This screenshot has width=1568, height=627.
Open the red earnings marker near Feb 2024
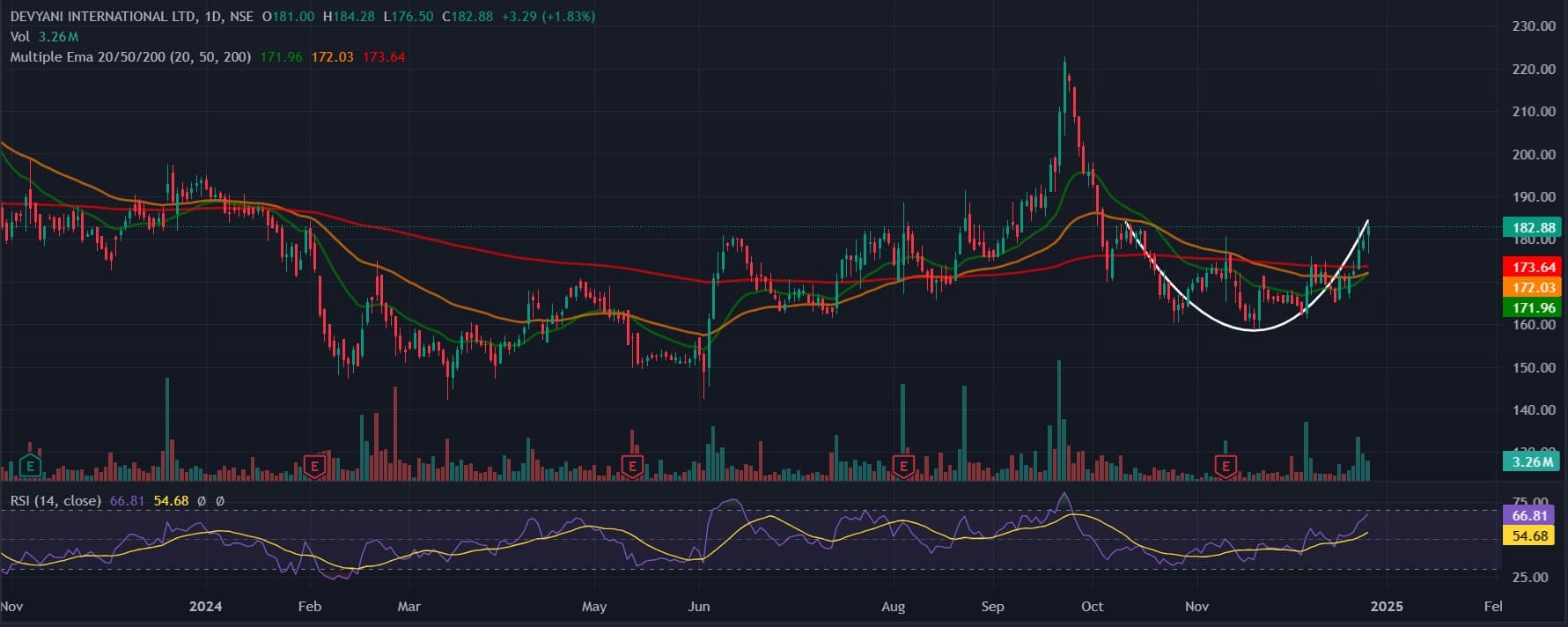pos(314,465)
